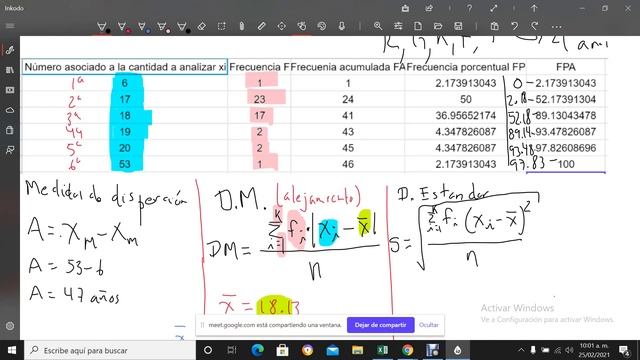Select the first black pen tool

102,27
